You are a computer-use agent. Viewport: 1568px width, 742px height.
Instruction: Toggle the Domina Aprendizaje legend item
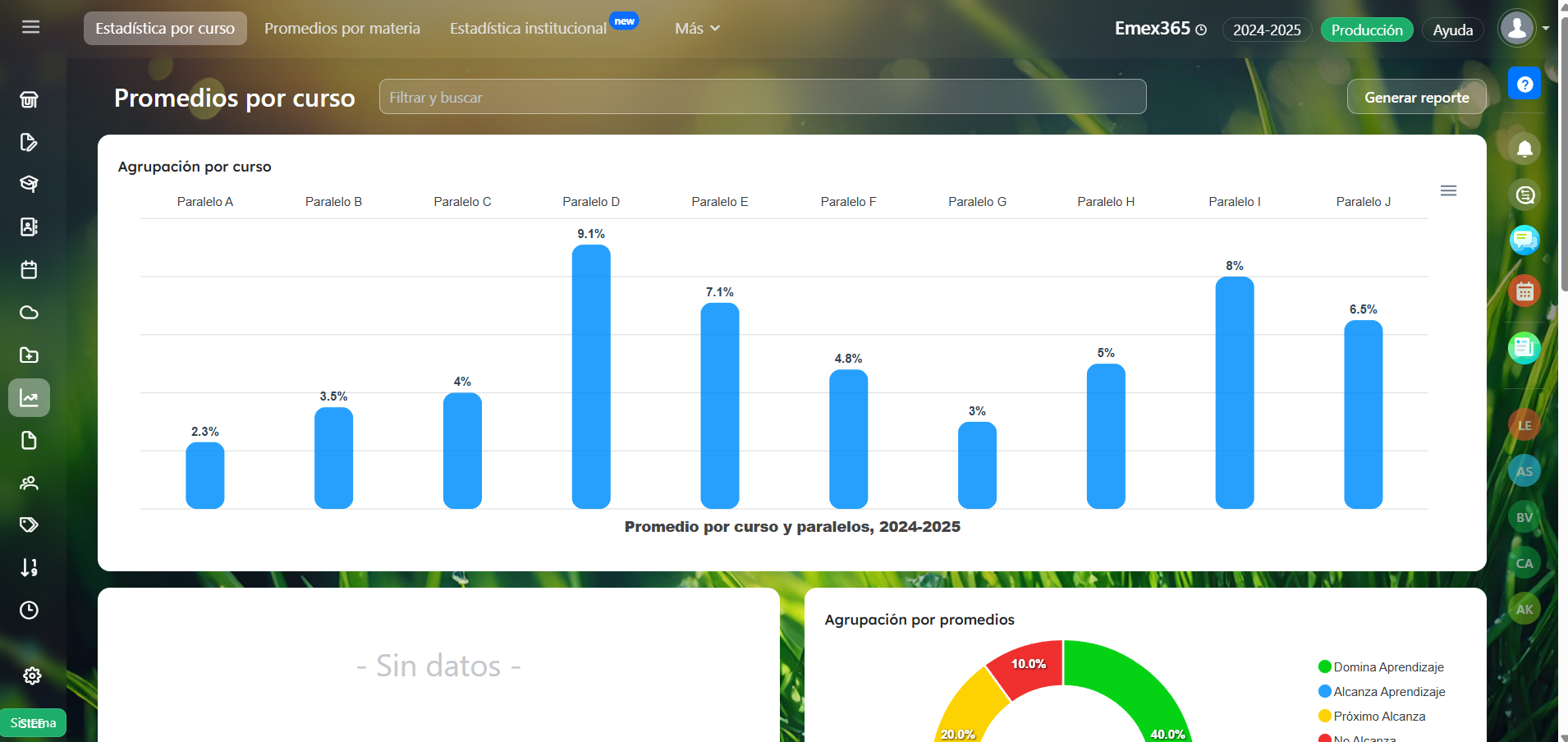pyautogui.click(x=1381, y=666)
